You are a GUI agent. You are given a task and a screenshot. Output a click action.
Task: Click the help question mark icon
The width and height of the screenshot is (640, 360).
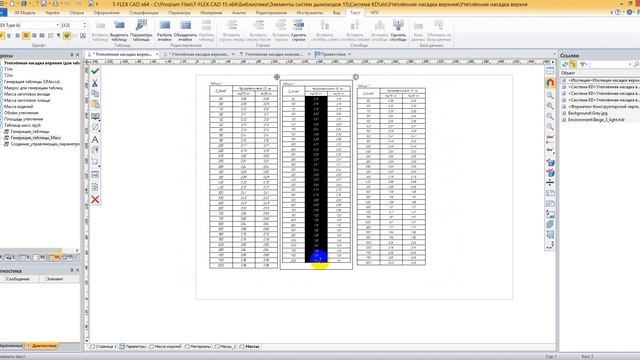[618, 13]
